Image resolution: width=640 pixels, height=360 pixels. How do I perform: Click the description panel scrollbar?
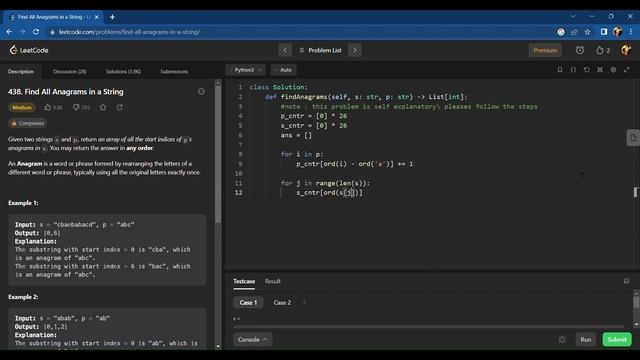coord(218,155)
